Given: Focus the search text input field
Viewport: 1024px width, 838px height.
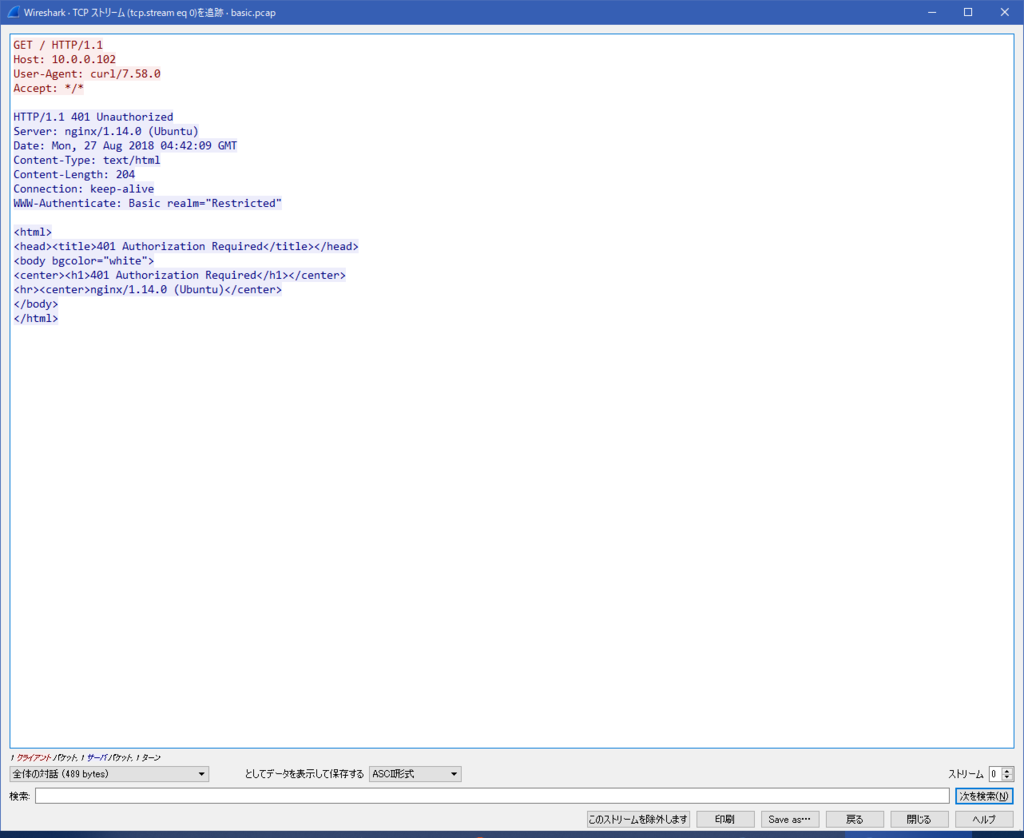Looking at the screenshot, I should (x=492, y=796).
